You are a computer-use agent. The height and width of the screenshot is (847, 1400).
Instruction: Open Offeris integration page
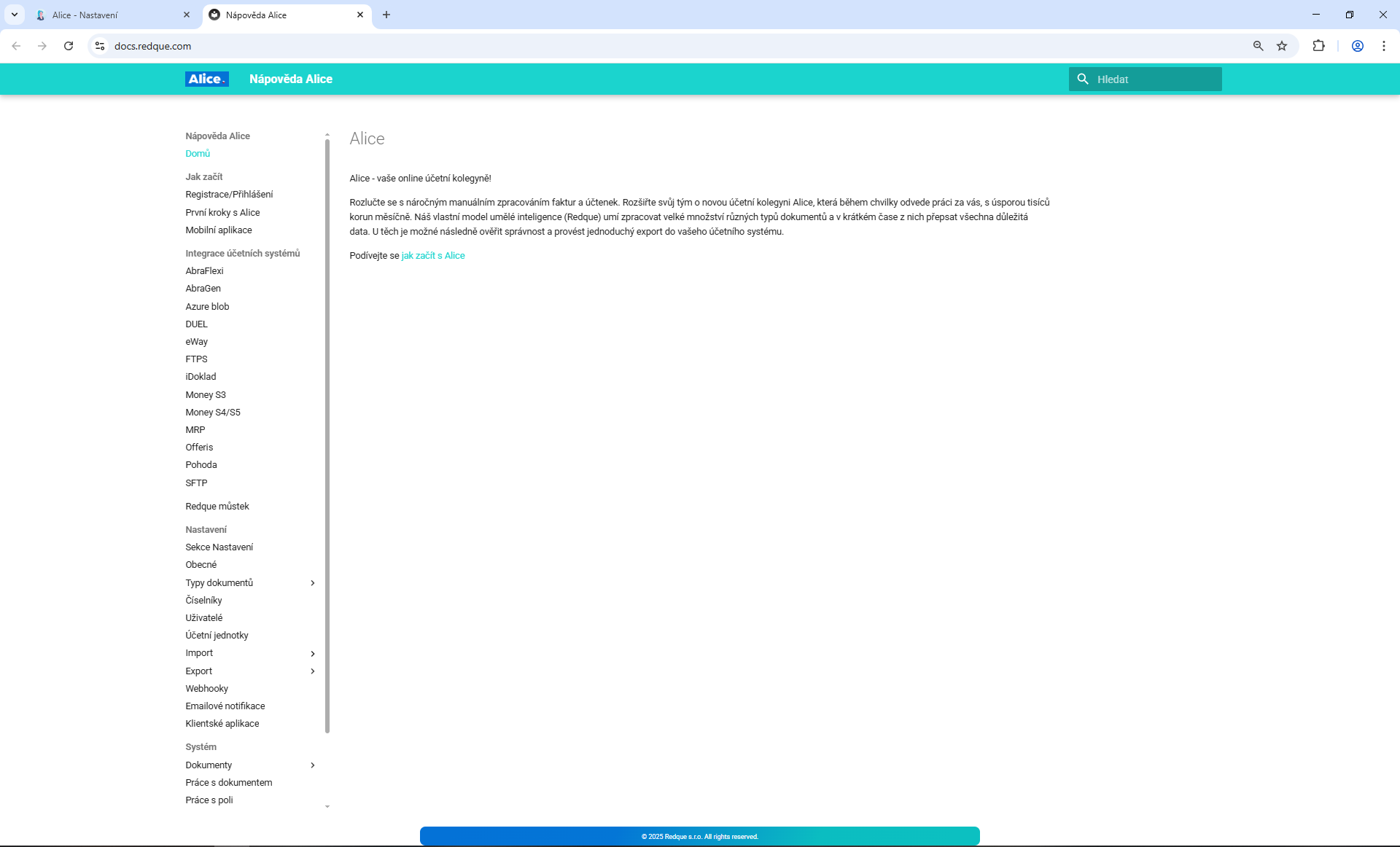pyautogui.click(x=199, y=448)
